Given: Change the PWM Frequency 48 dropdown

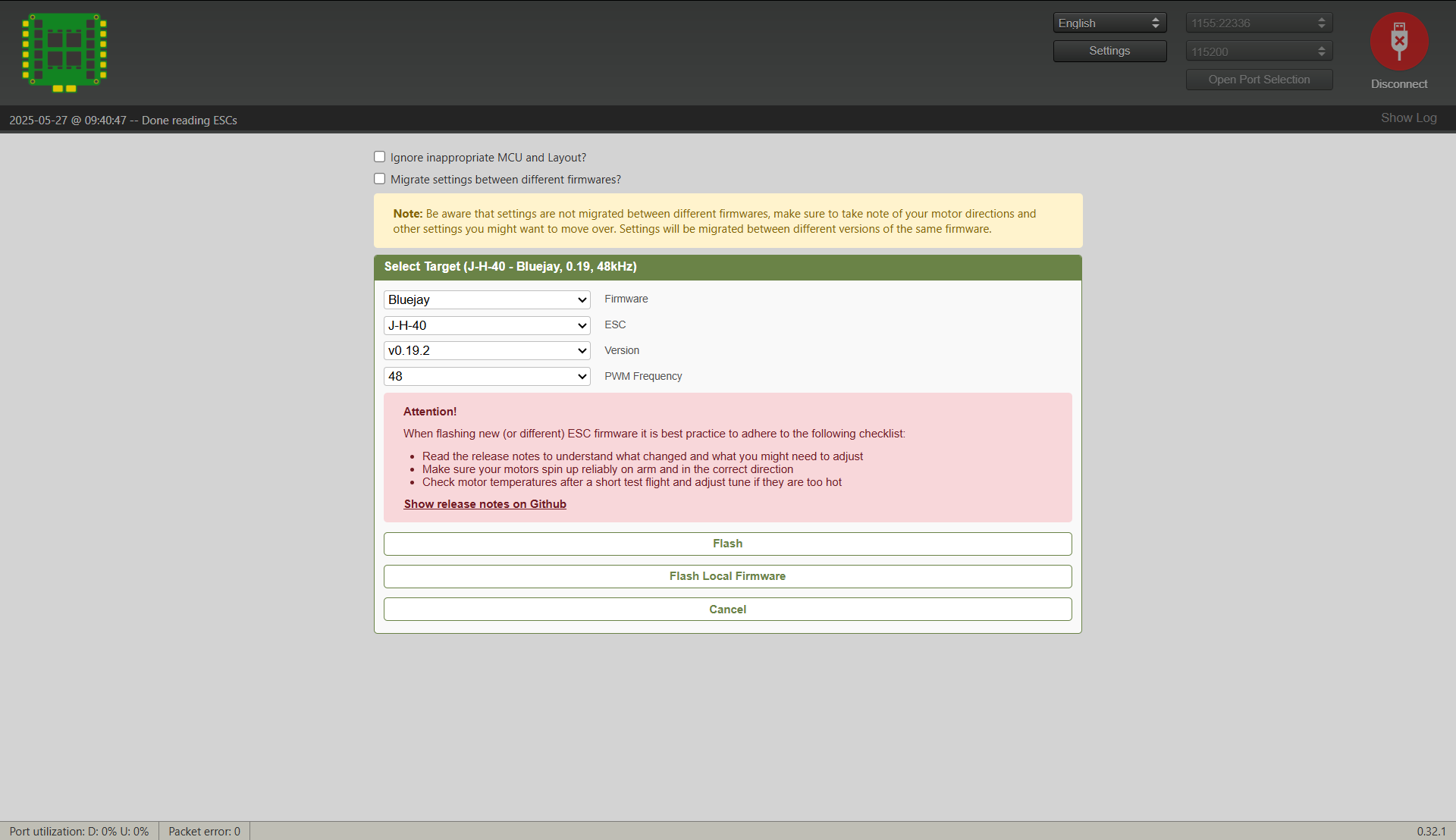Looking at the screenshot, I should click(x=487, y=376).
